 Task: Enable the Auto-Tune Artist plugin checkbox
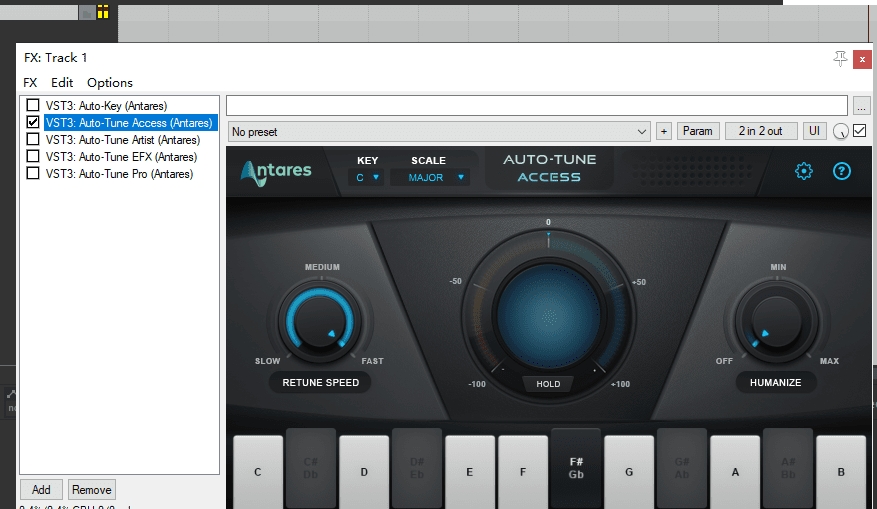click(33, 139)
